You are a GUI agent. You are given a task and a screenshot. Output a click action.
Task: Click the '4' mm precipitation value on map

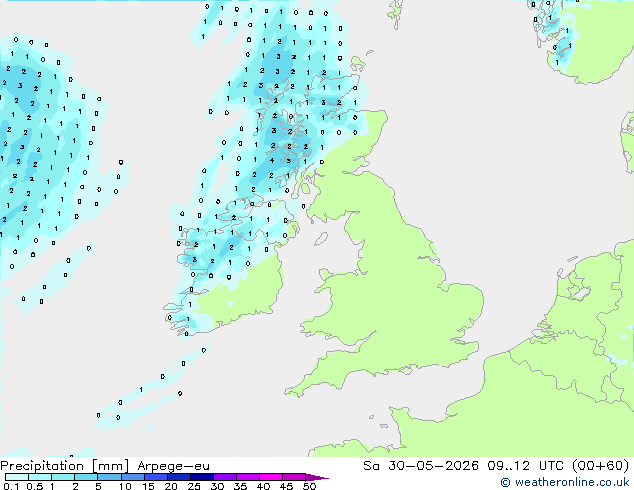tap(272, 161)
